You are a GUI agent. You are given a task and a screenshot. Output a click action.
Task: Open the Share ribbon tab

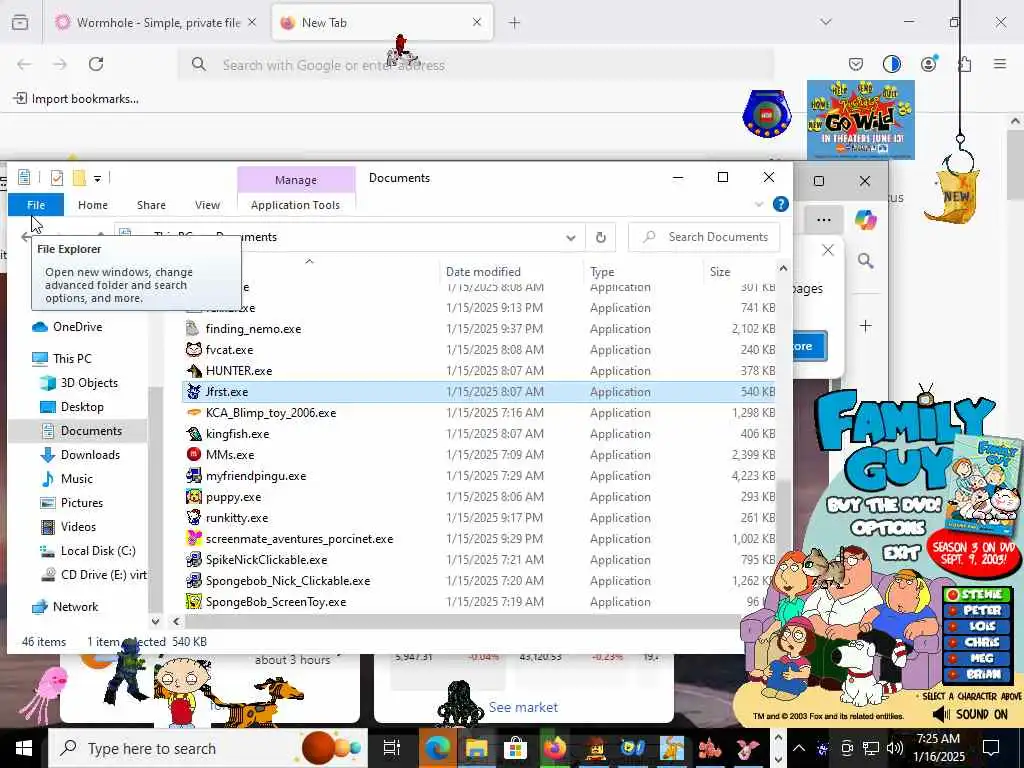pos(151,204)
